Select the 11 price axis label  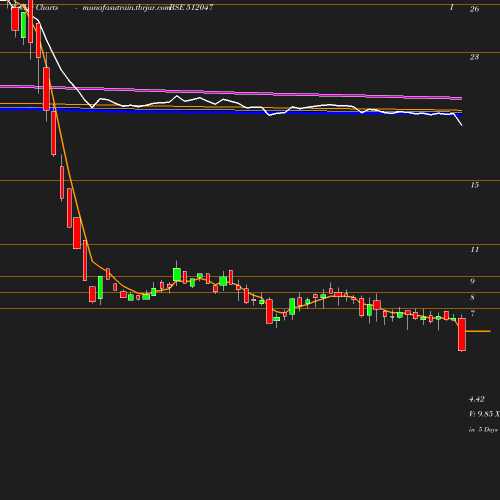point(475,249)
